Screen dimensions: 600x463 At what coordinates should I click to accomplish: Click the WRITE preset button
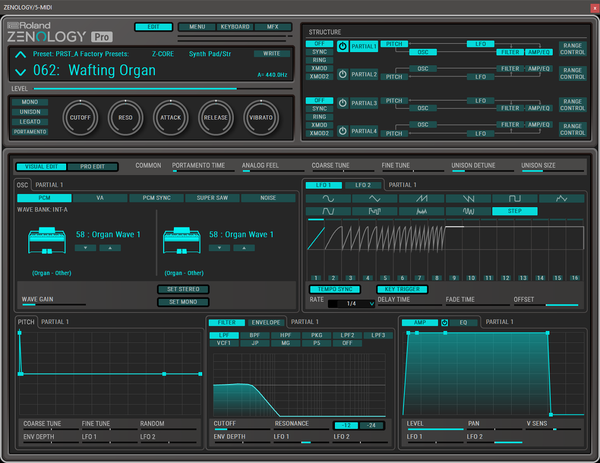[271, 54]
